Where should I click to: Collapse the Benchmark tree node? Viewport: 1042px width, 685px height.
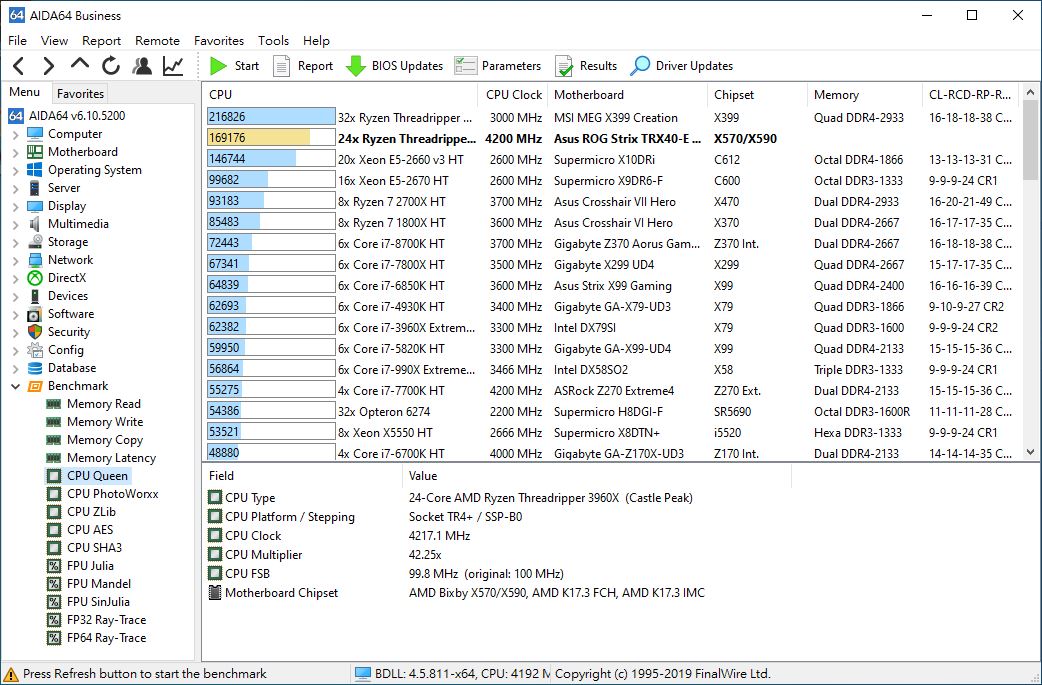15,386
